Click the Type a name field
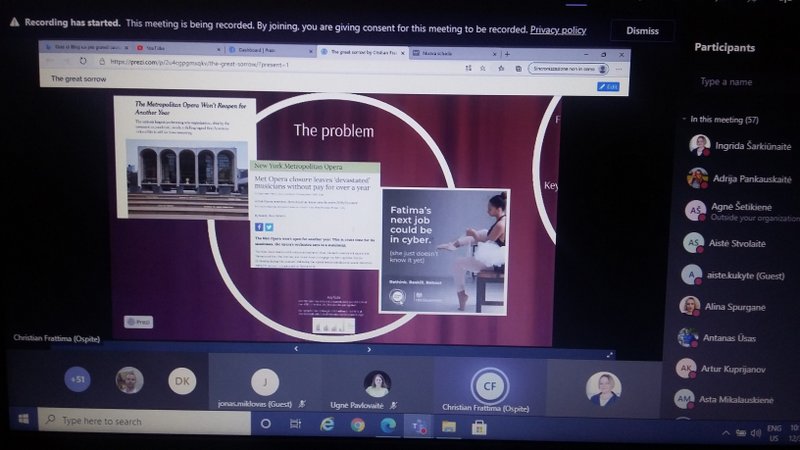 (x=726, y=82)
